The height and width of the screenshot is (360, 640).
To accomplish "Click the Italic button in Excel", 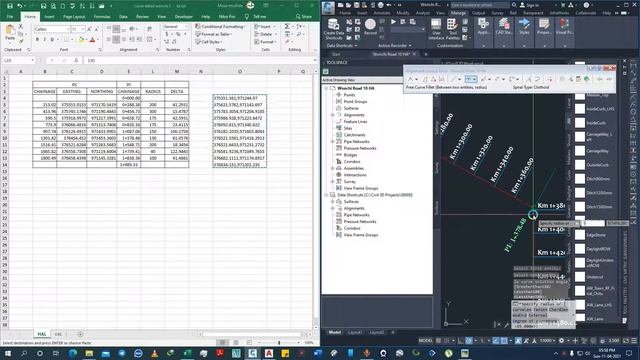I will 44,40.
